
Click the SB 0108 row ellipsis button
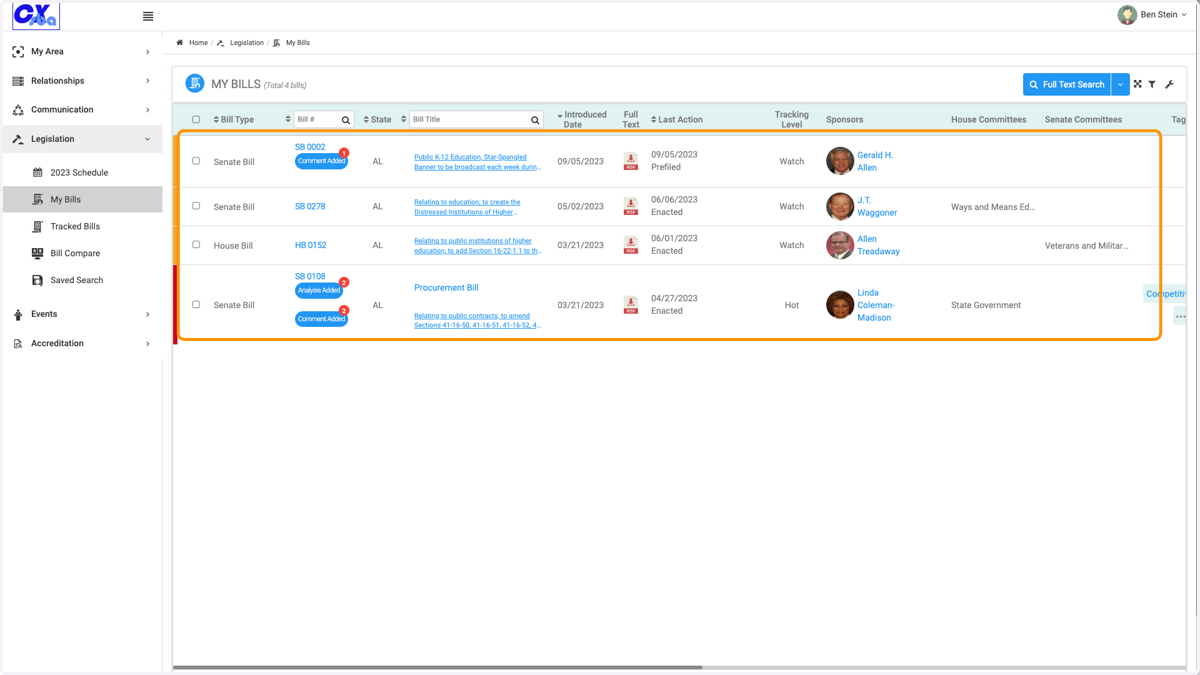1180,317
